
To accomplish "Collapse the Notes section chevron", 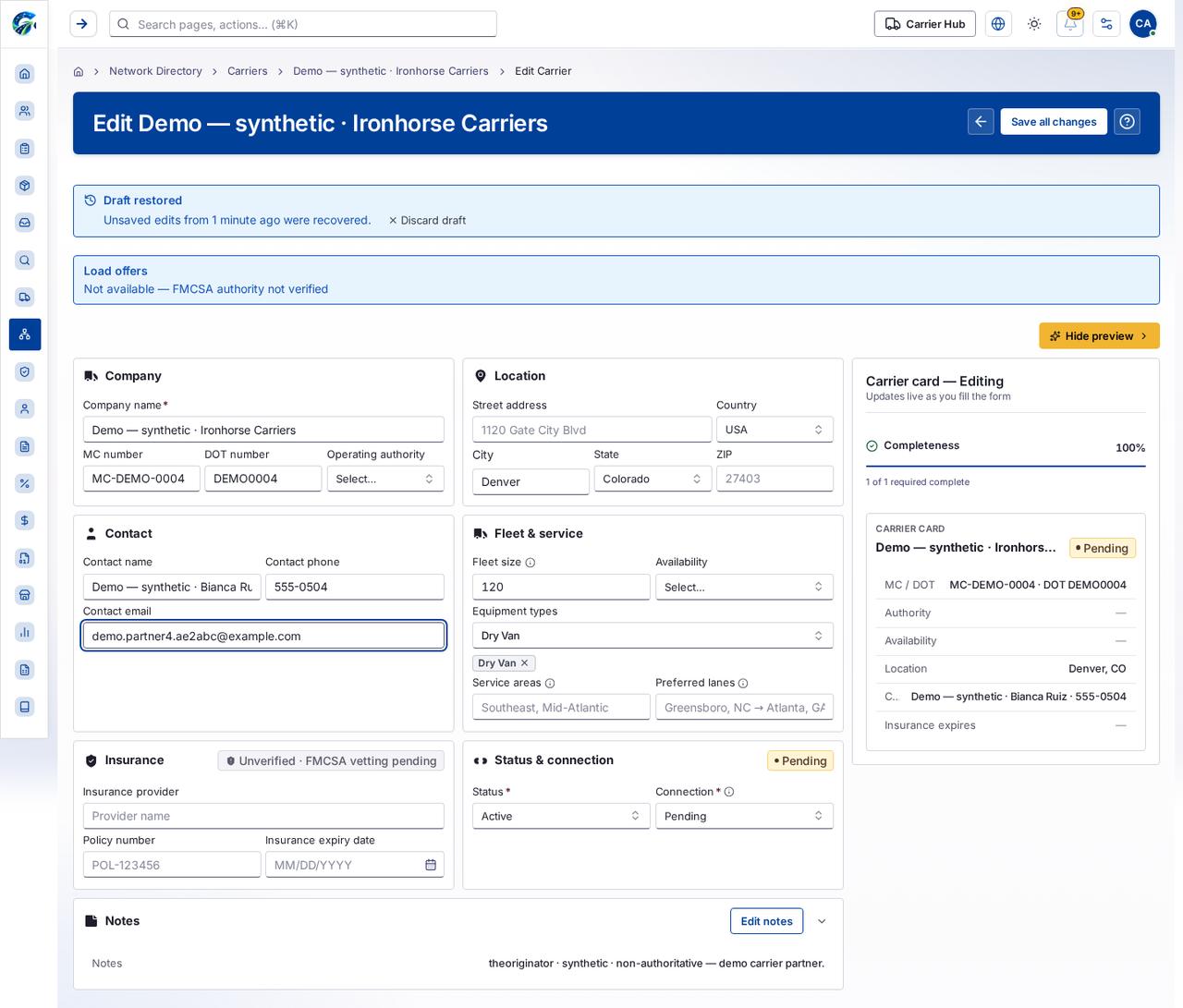I will click(x=822, y=921).
